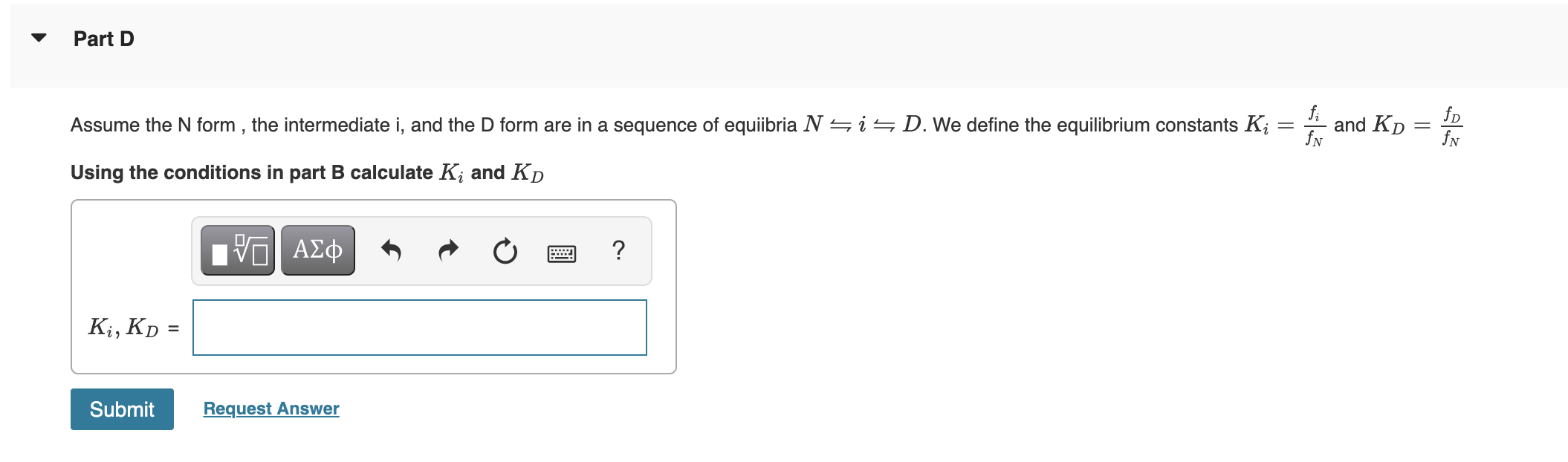The image size is (1568, 462).
Task: Open Request Answer
Action: click(x=271, y=409)
